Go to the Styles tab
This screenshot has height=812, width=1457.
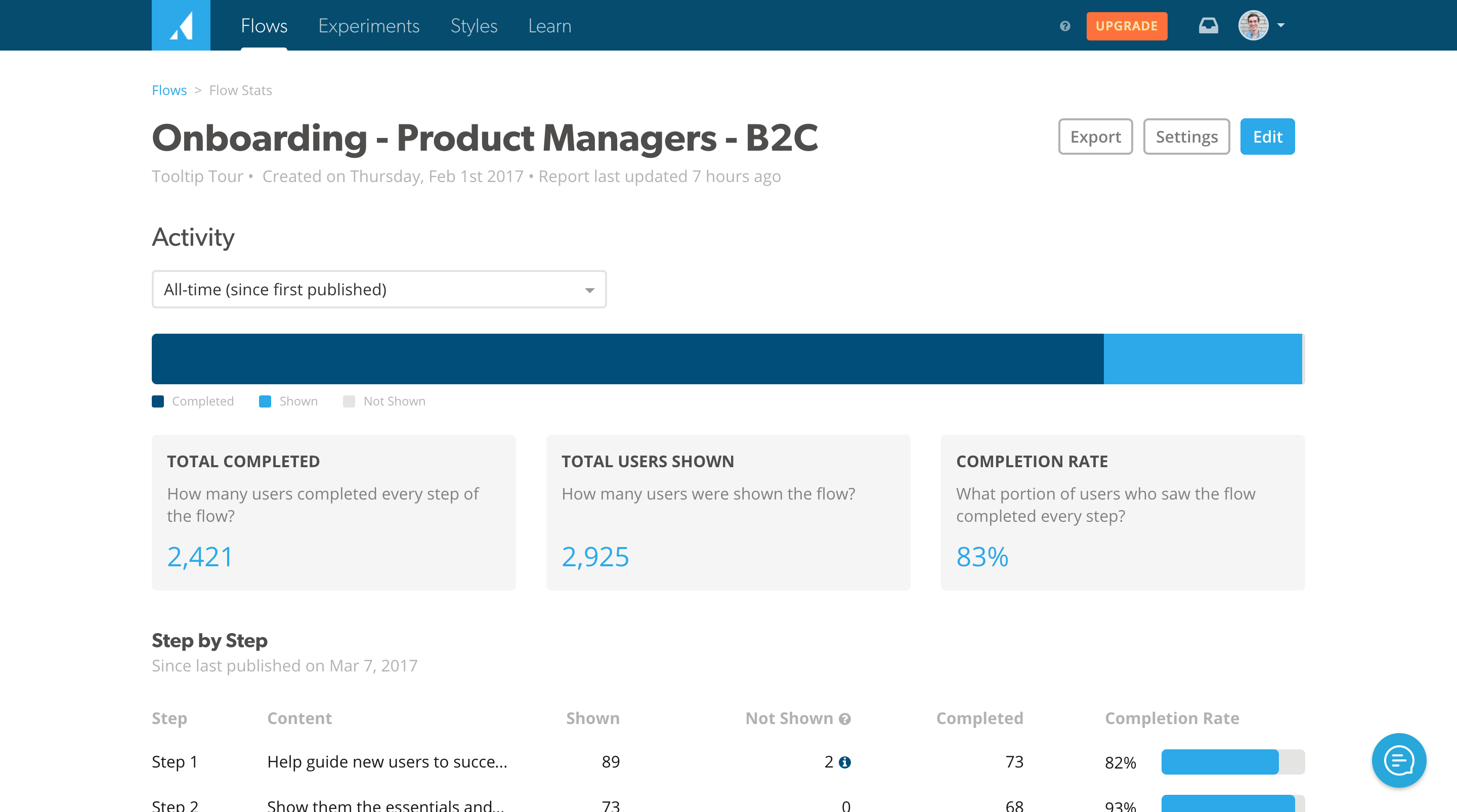[x=474, y=26]
